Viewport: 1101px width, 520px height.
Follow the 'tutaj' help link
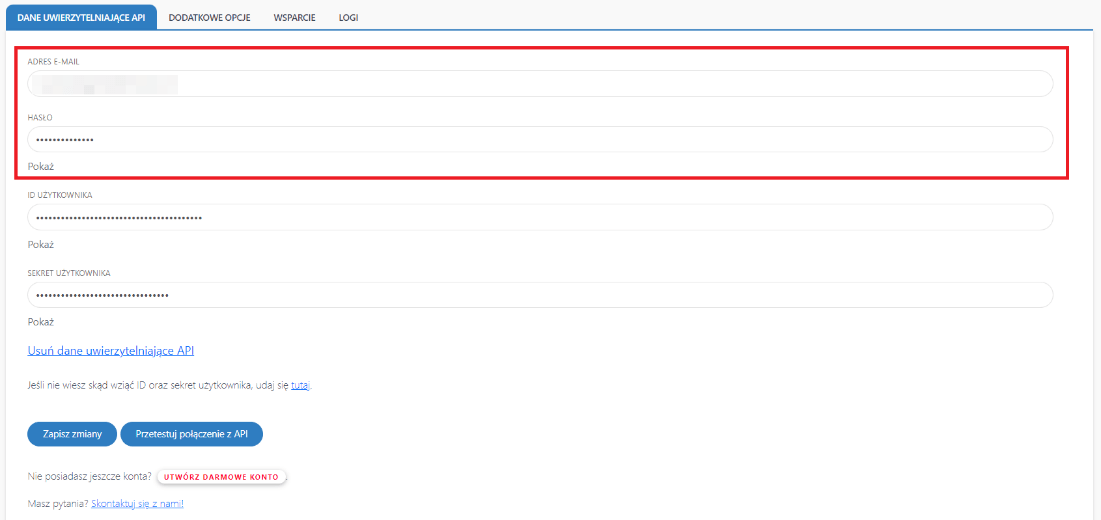[x=300, y=385]
